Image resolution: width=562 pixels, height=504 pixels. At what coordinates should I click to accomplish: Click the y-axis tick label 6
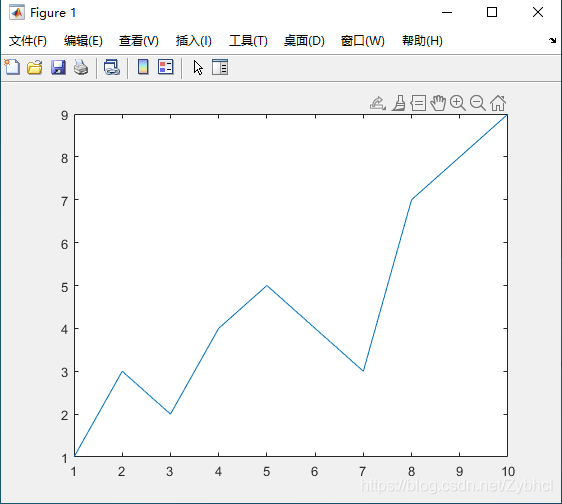65,244
